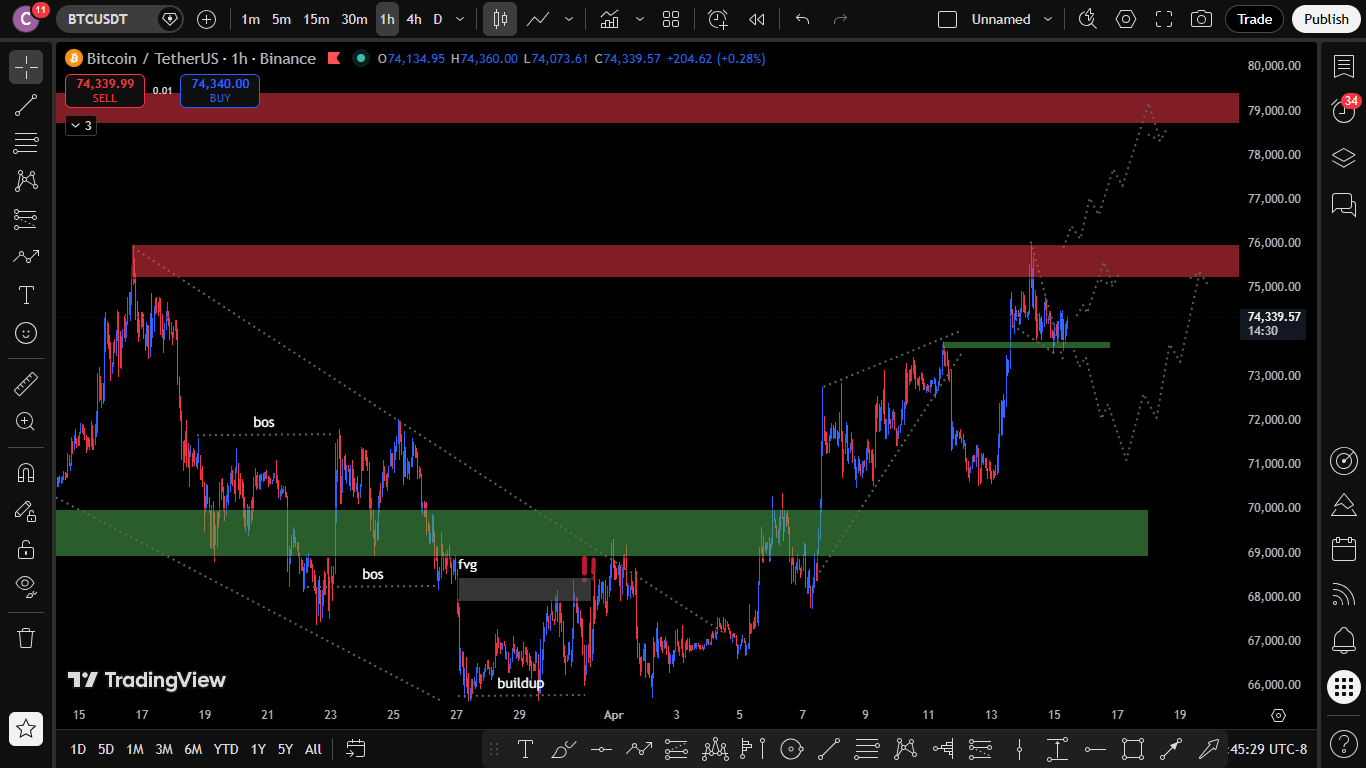Image resolution: width=1366 pixels, height=768 pixels.
Task: Open brush and shapes tool group
Action: pos(26,257)
